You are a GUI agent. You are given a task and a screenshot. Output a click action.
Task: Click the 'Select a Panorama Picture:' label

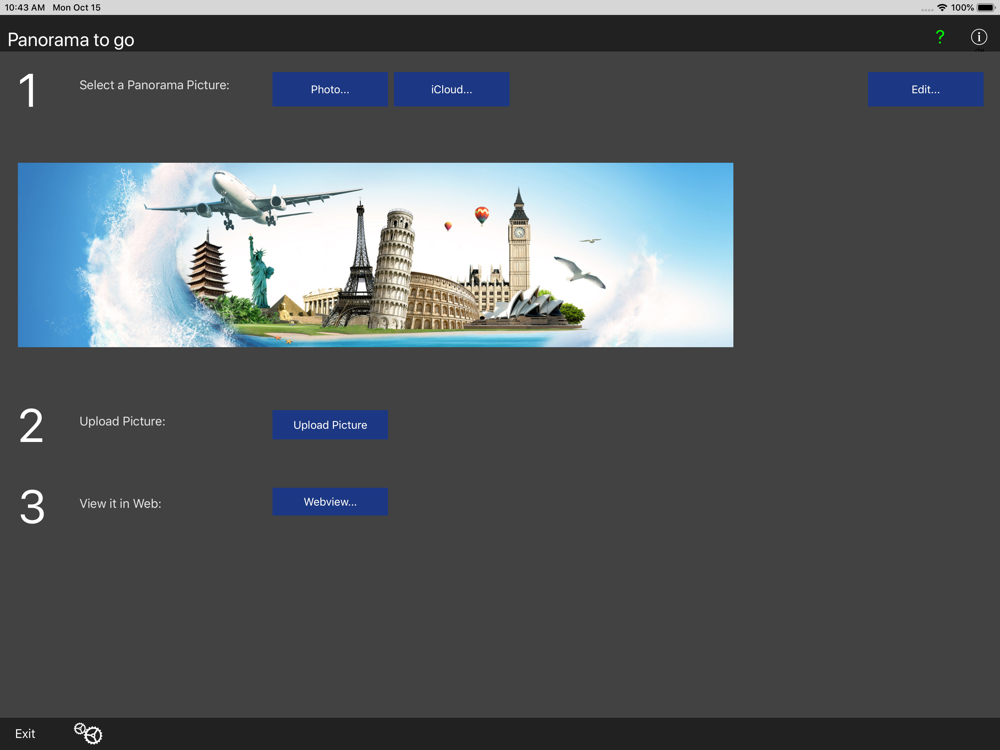coord(154,85)
